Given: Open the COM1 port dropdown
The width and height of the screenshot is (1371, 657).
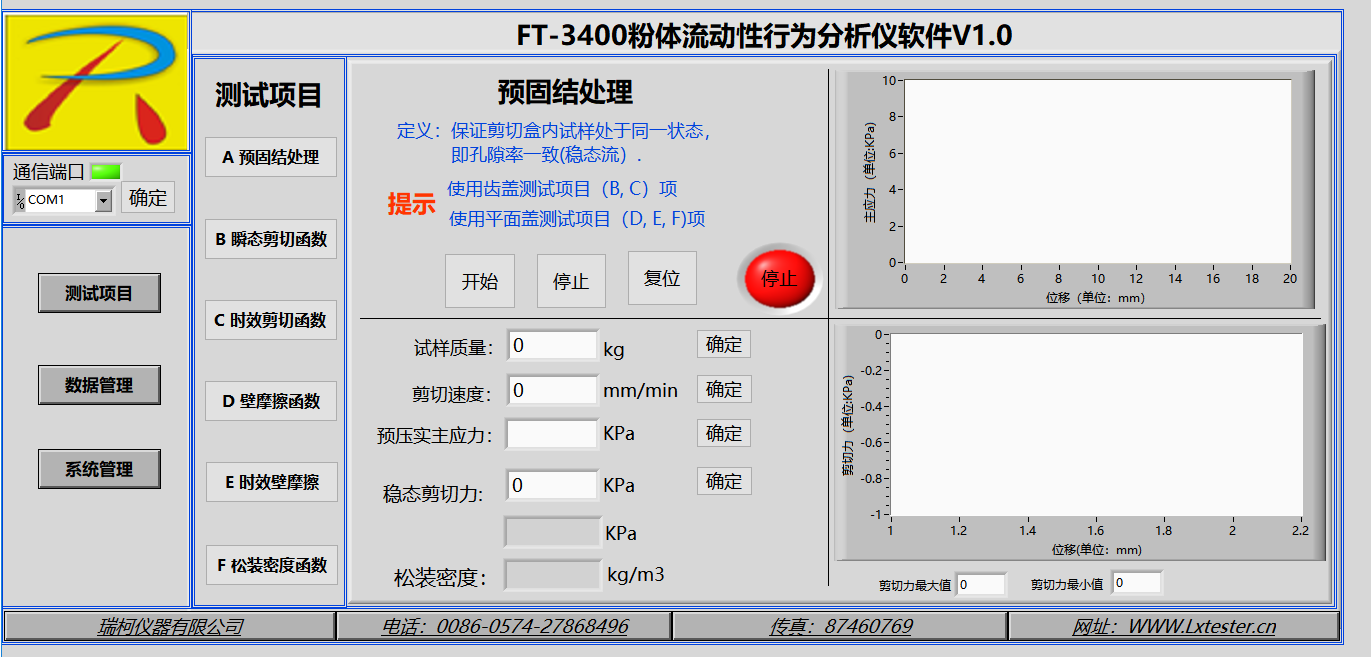Looking at the screenshot, I should 103,201.
